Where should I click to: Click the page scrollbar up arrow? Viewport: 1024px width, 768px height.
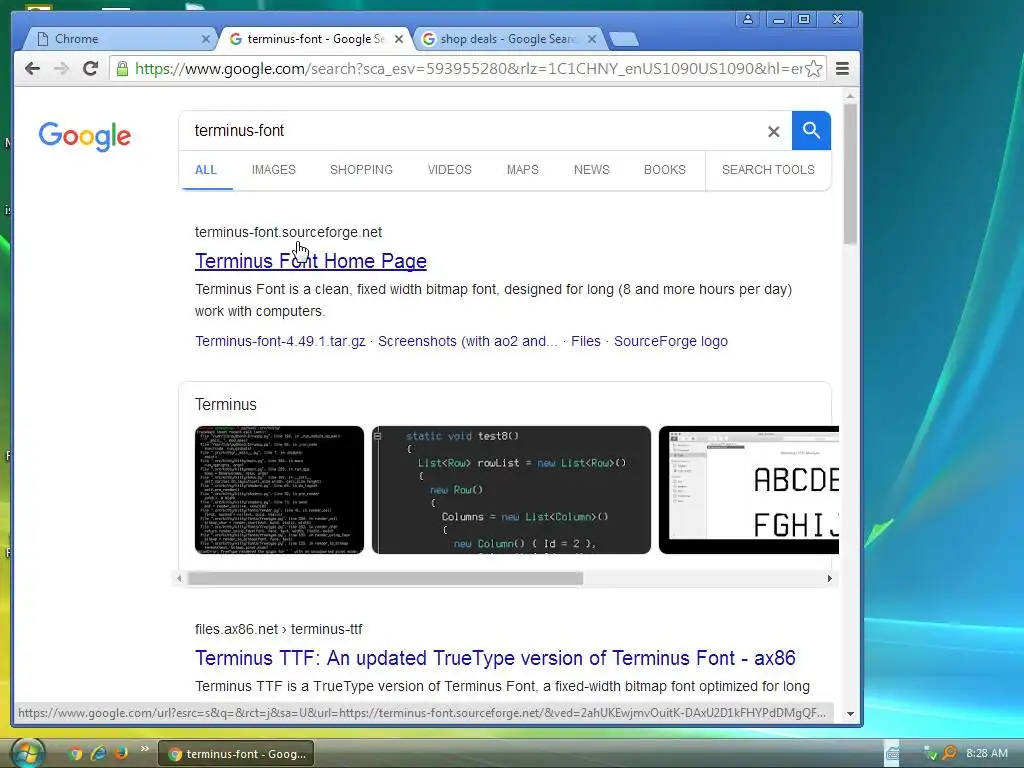tap(850, 97)
